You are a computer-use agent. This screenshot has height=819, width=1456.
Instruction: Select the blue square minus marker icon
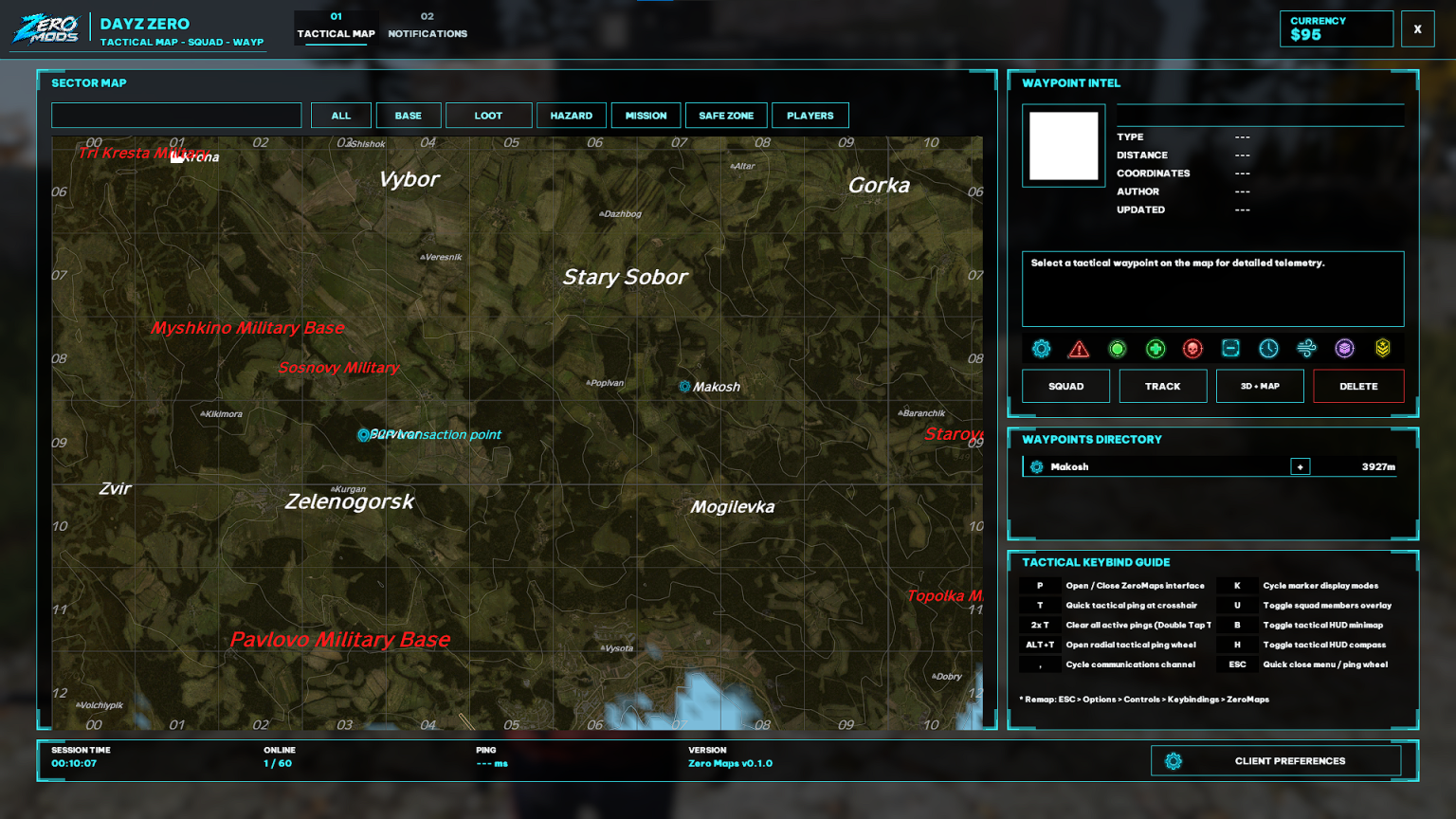1230,349
